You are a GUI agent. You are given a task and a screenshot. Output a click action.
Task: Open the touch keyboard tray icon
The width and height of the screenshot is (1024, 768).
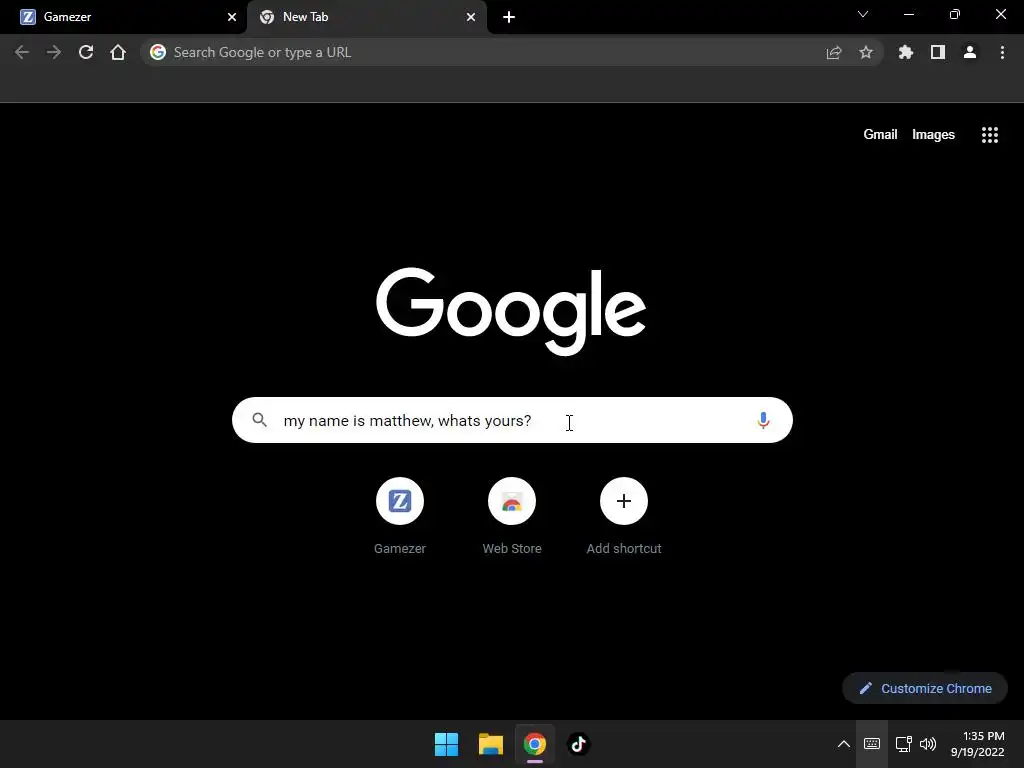(x=872, y=744)
